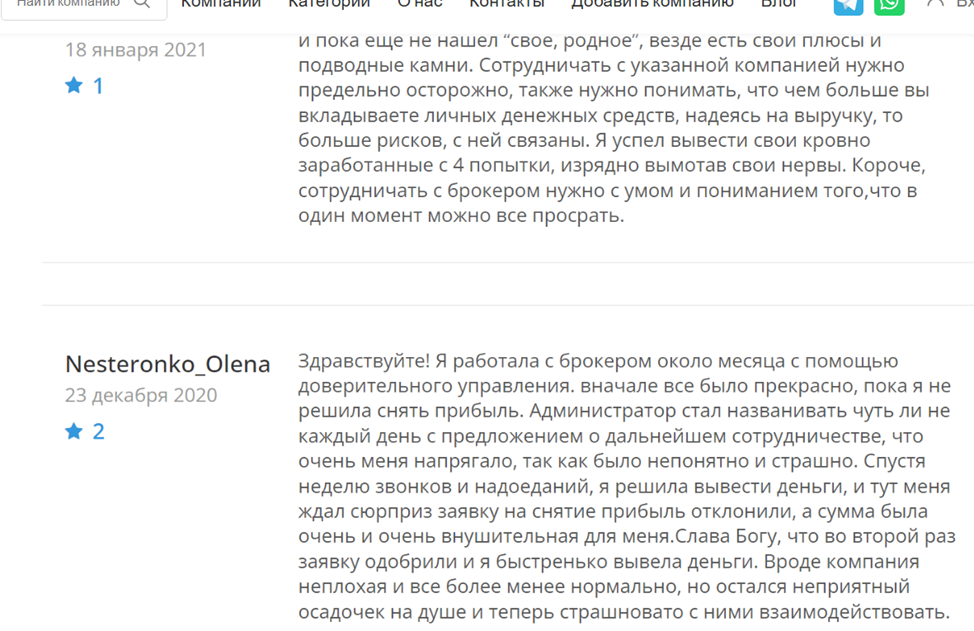Click the star icon beside rating 1
The image size is (974, 631).
(74, 85)
